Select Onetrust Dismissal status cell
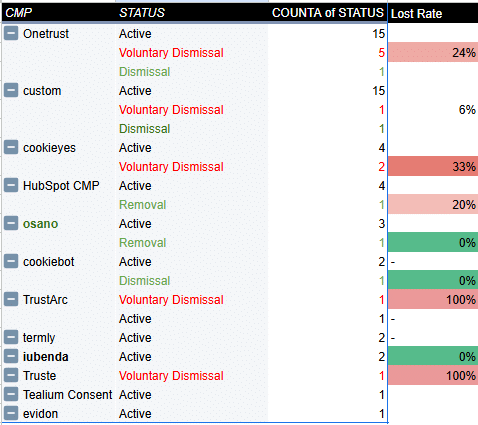 coord(192,72)
